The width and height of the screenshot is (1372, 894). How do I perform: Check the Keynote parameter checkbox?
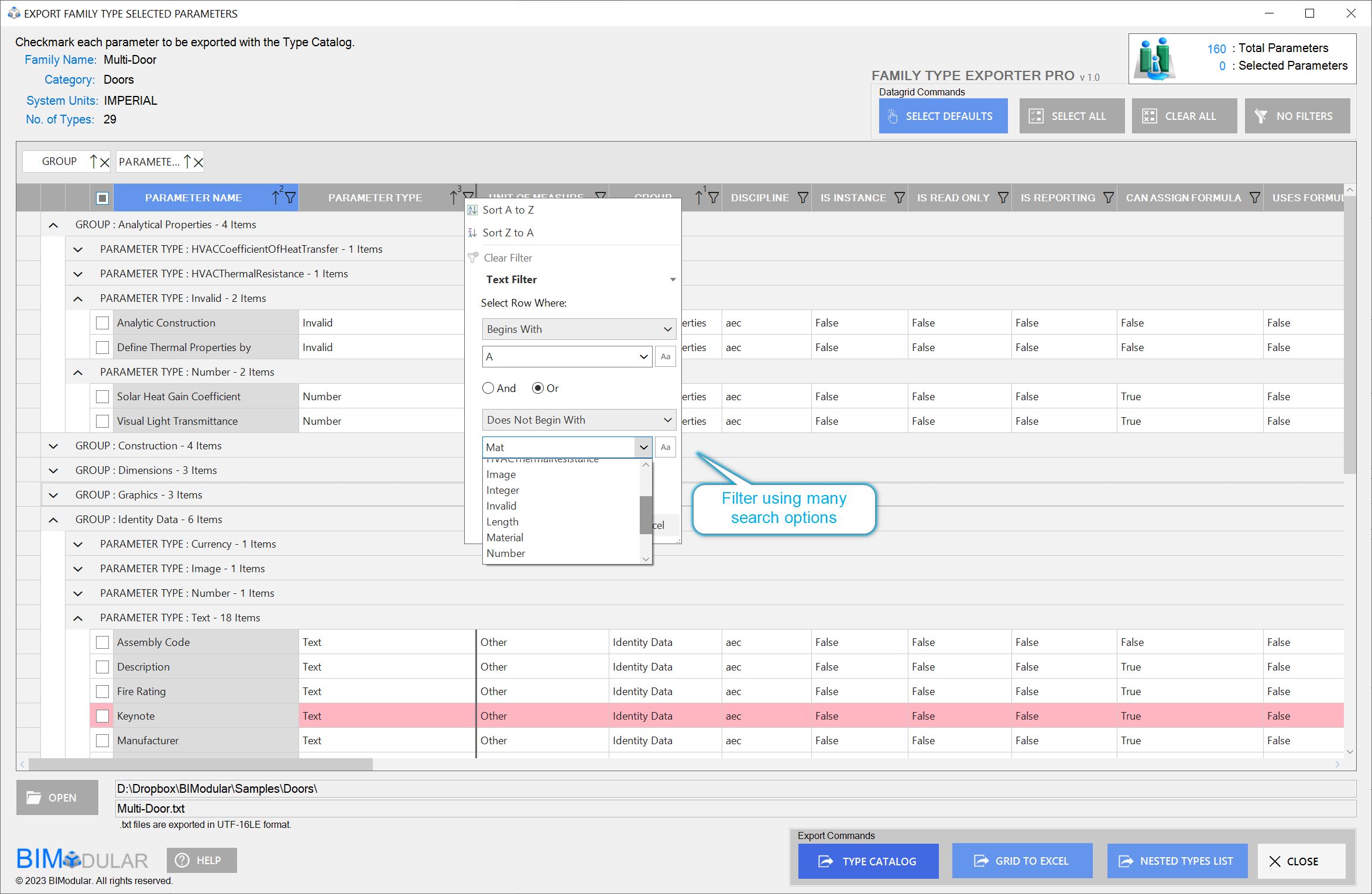(102, 716)
